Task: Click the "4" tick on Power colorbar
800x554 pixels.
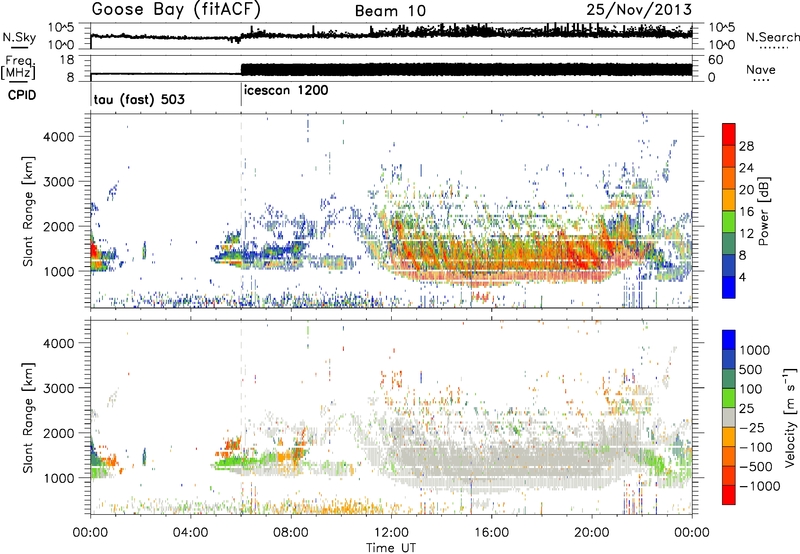Action: [x=743, y=277]
